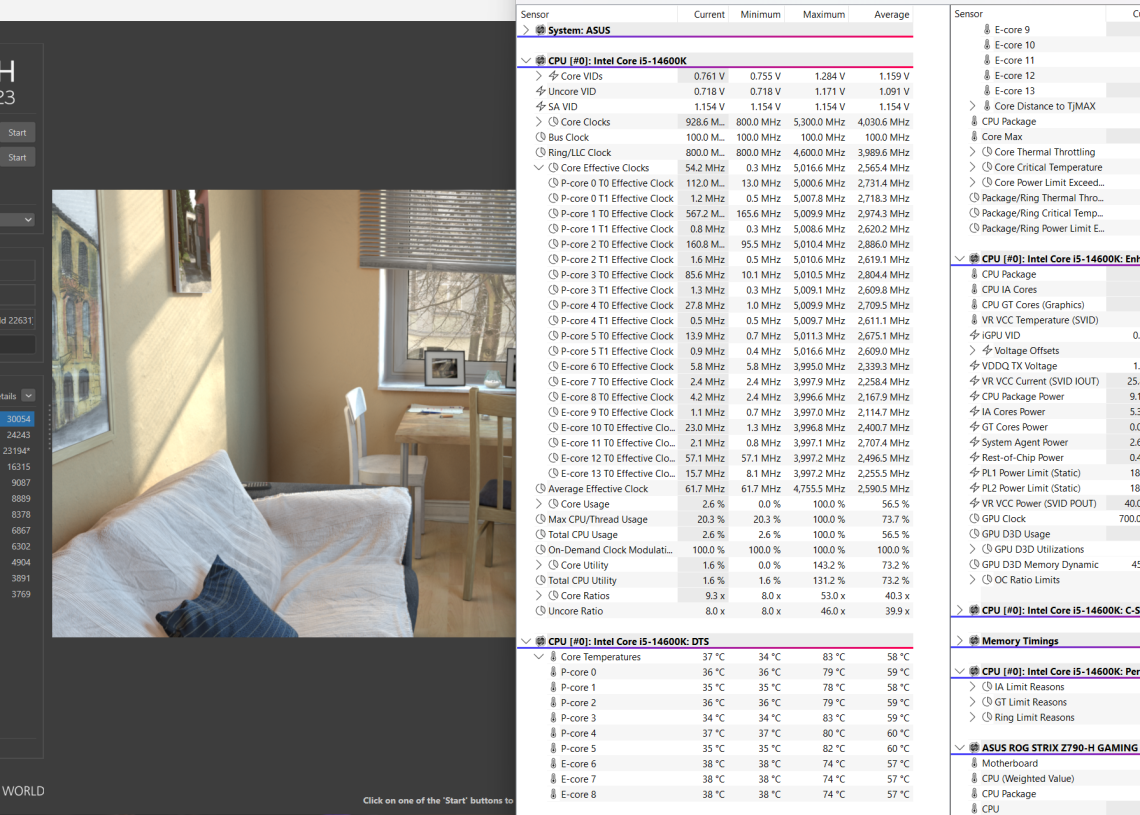Select the 16315 score entry

18,467
